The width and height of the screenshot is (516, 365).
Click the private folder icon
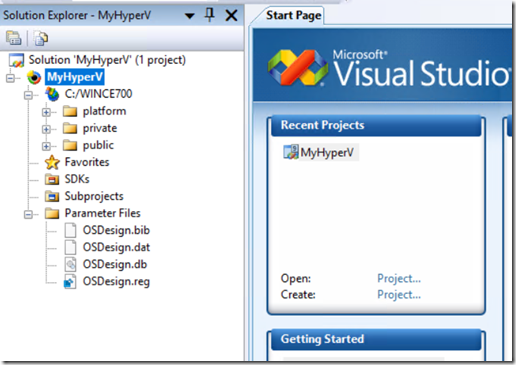(x=70, y=128)
